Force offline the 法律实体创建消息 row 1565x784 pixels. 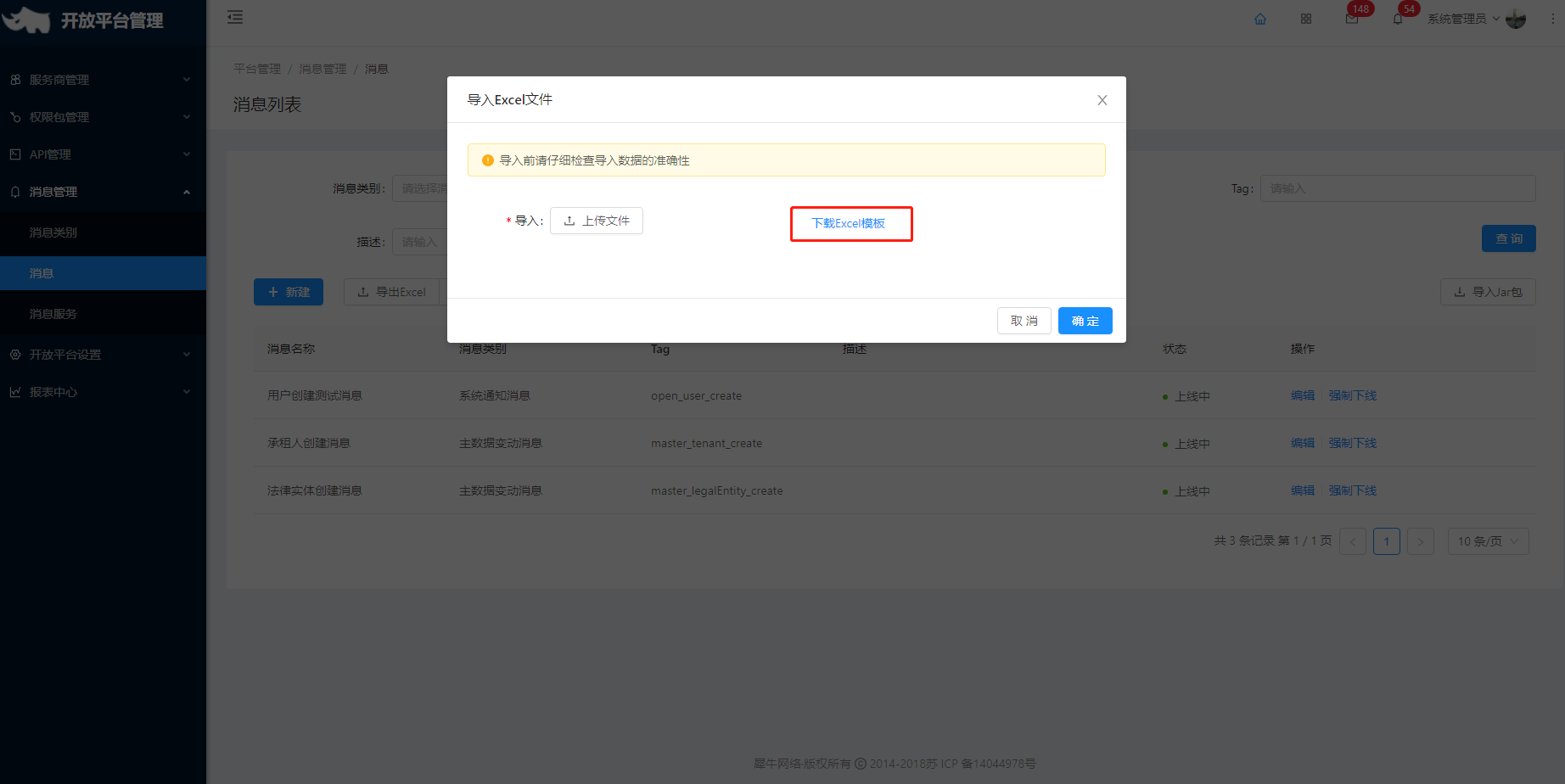click(1353, 490)
